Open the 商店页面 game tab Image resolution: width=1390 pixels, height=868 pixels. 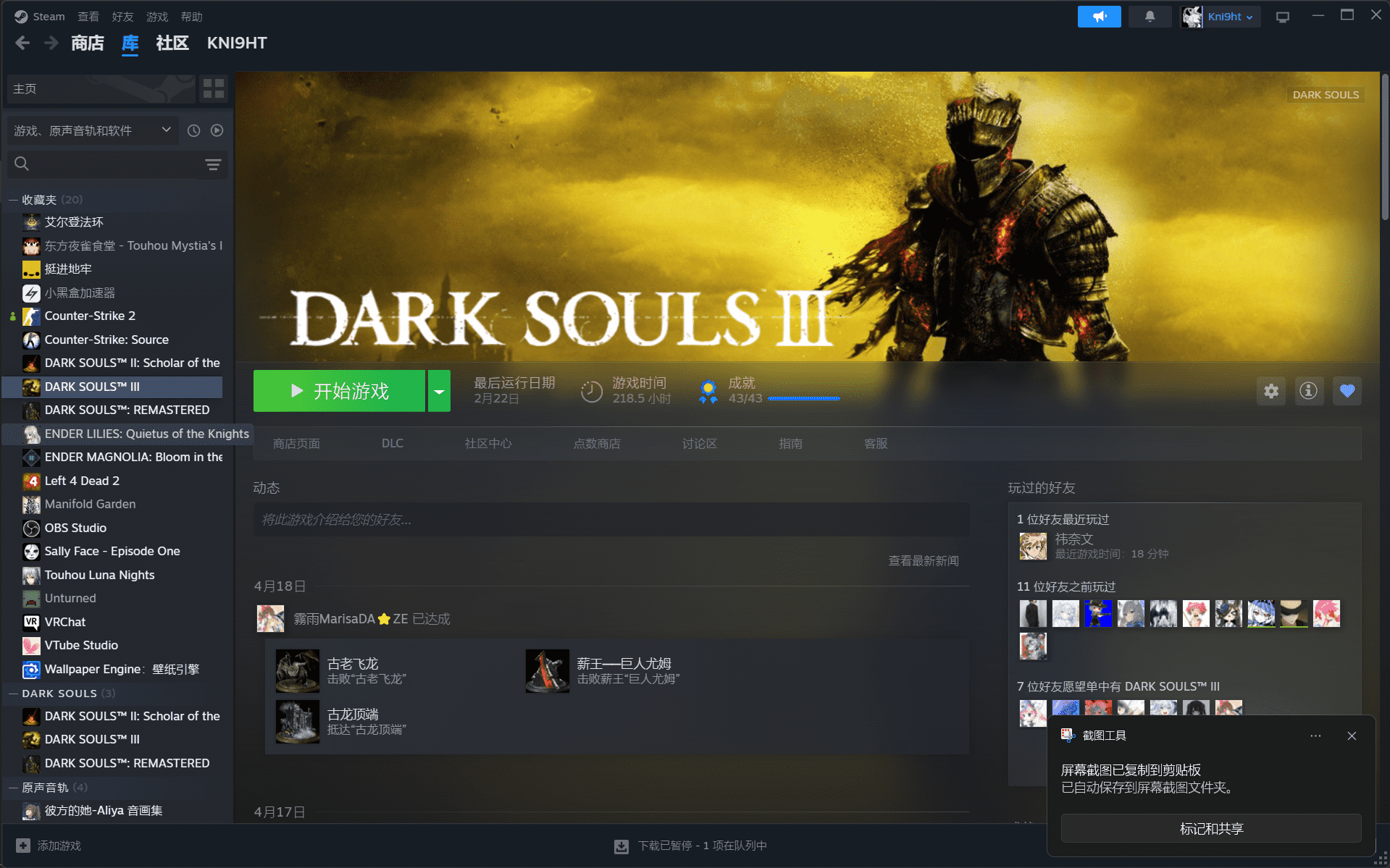(296, 444)
